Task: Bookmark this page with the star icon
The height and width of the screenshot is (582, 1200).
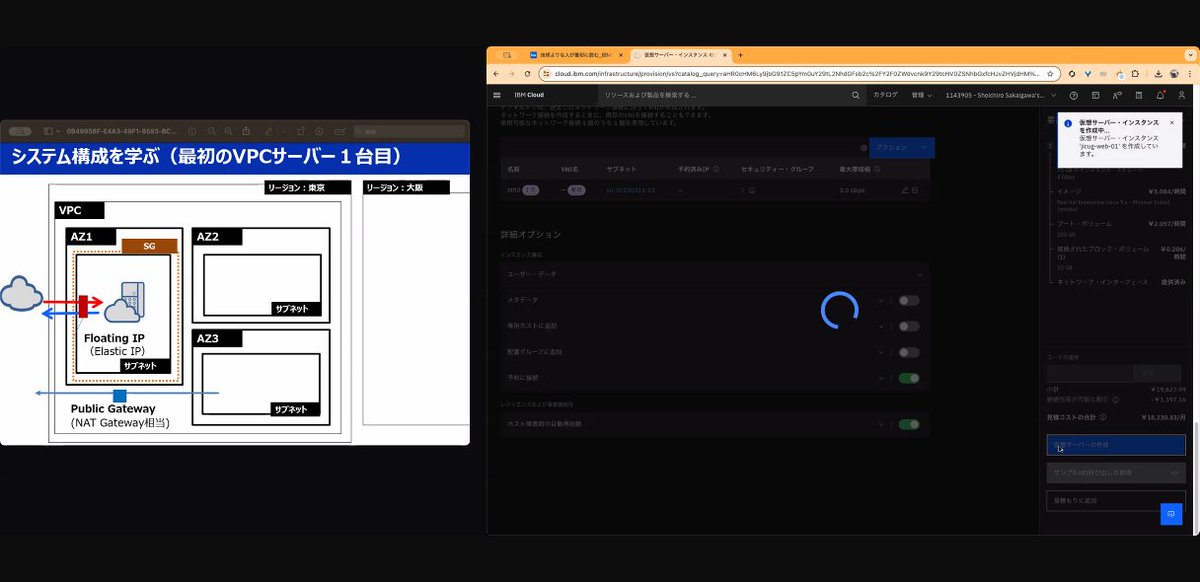Action: (1050, 73)
